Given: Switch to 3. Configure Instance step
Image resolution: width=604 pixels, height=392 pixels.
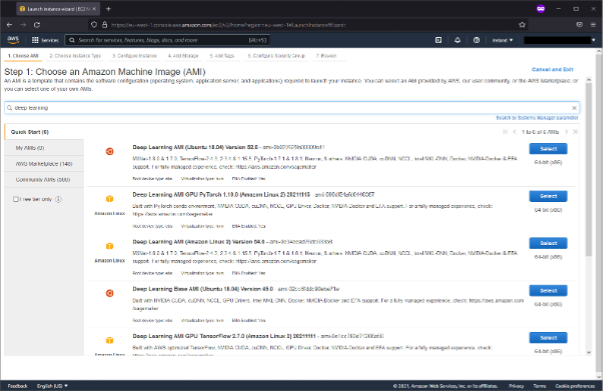Looking at the screenshot, I should click(134, 56).
